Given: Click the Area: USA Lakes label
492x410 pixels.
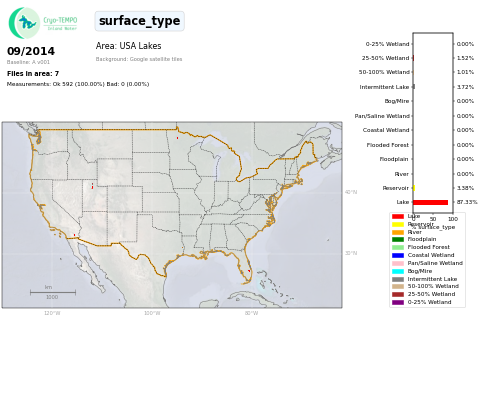Looking at the screenshot, I should click(x=128, y=46).
